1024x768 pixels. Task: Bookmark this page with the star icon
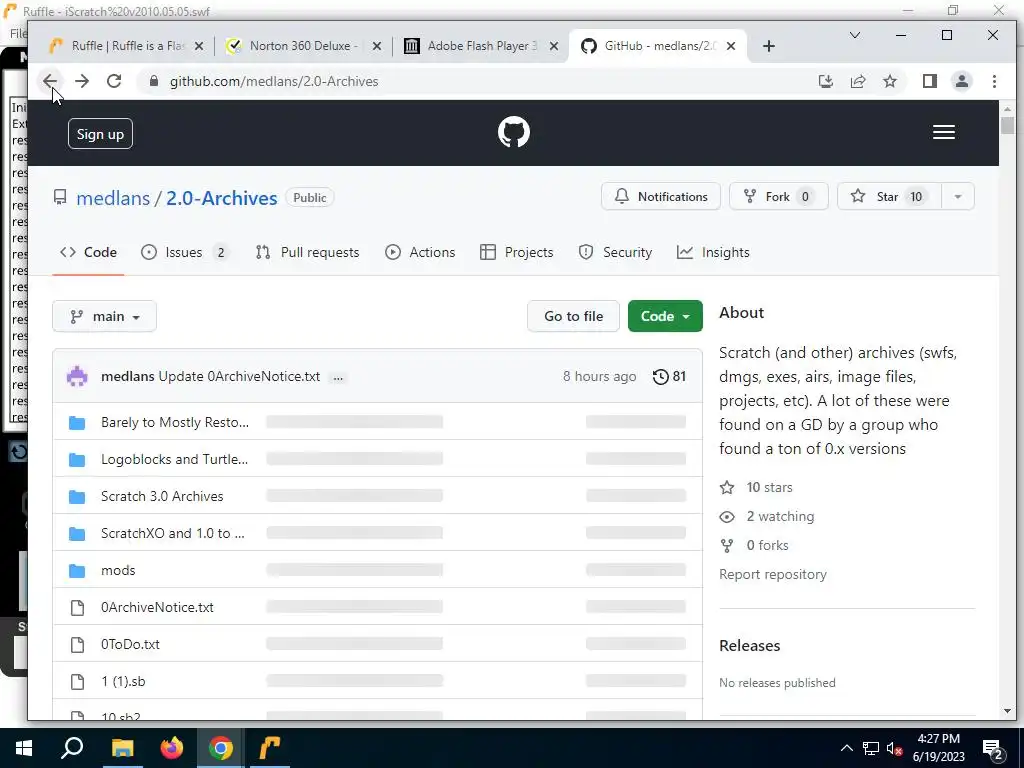point(889,81)
